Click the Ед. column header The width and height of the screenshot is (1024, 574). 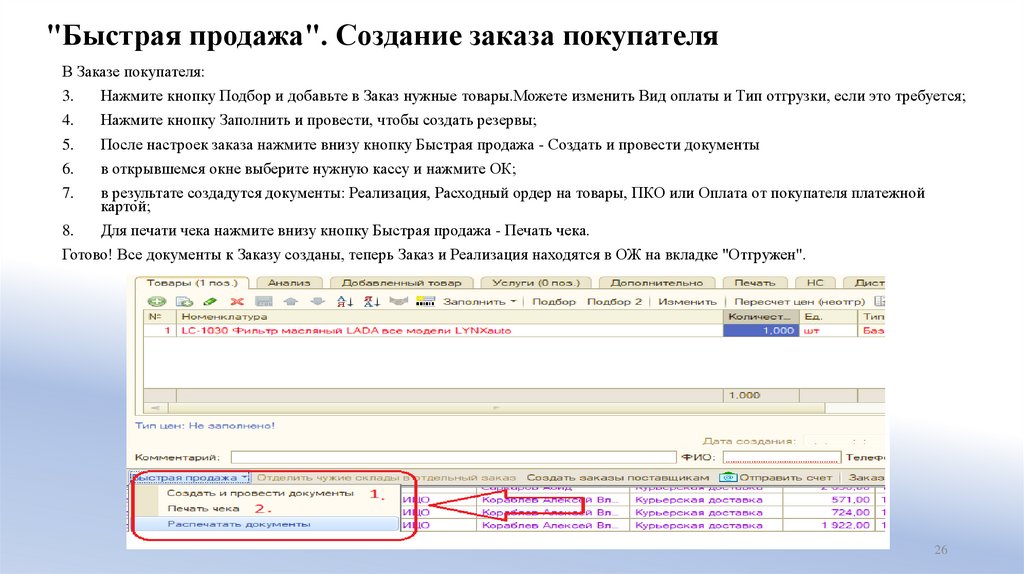[x=828, y=317]
